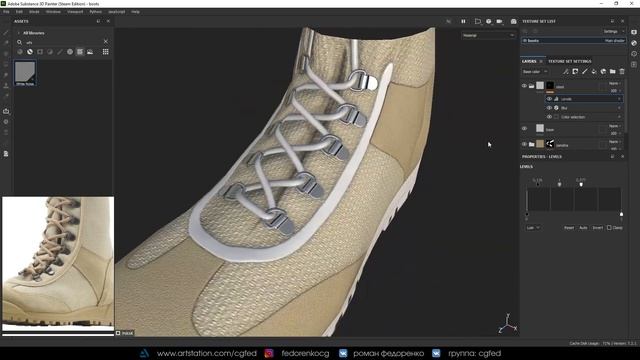Add a smart material sphere icon
Image resolution: width=640 pixels, height=360 pixels.
point(603,71)
